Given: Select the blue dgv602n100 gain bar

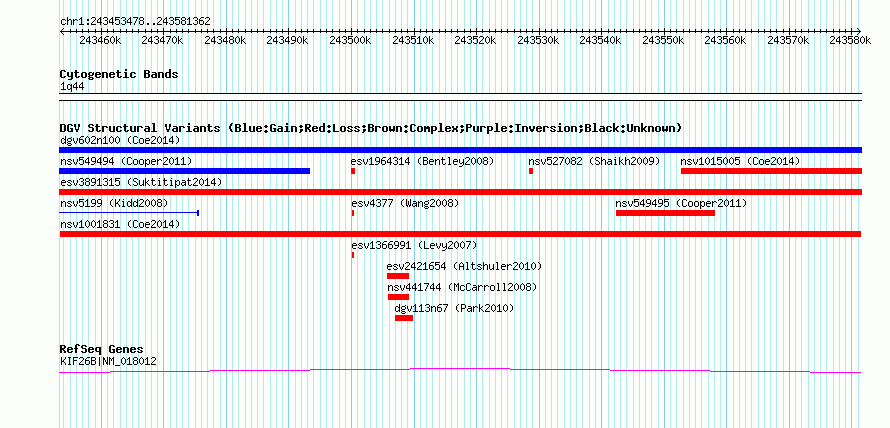Looking at the screenshot, I should click(461, 150).
